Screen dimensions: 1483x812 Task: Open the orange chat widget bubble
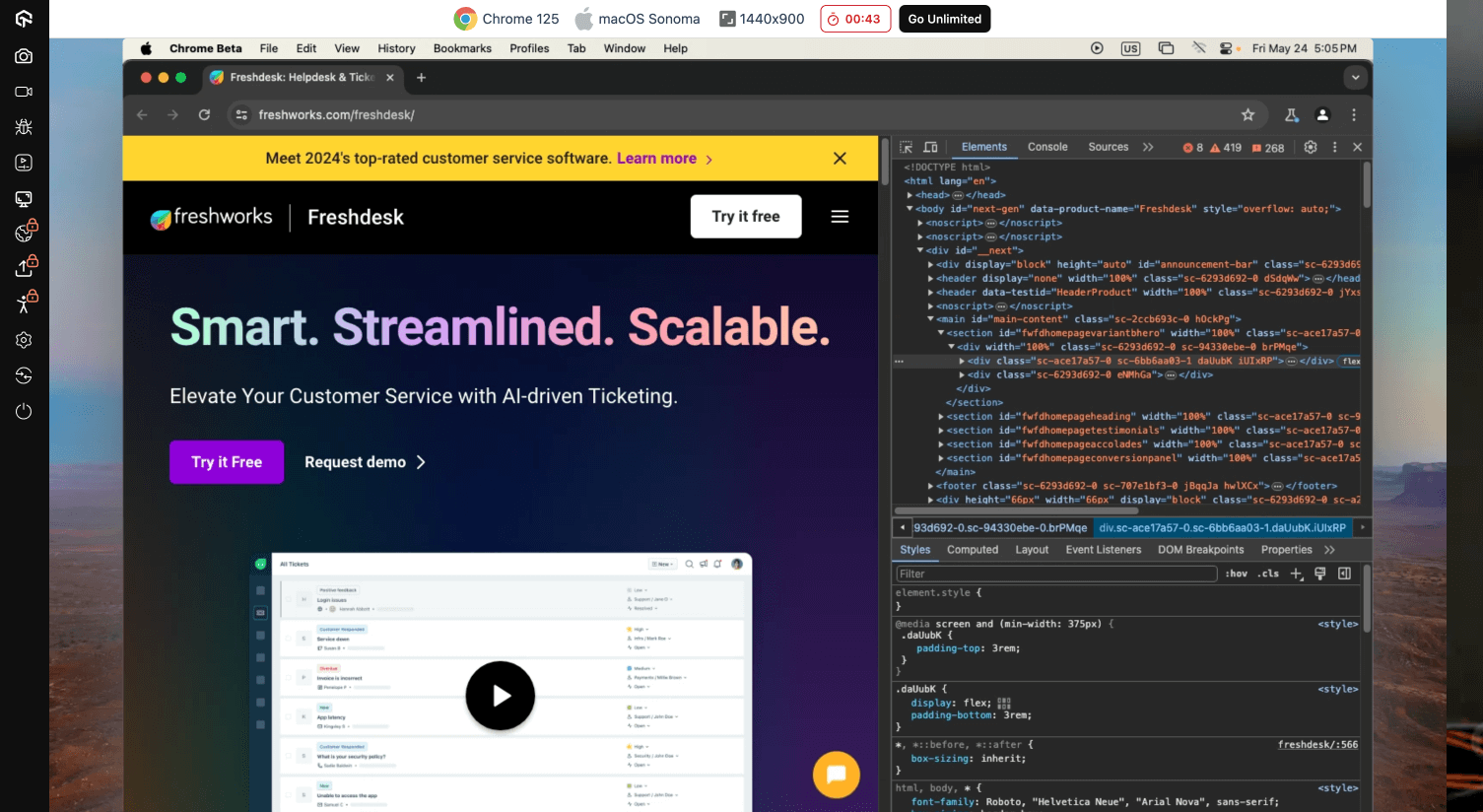837,775
